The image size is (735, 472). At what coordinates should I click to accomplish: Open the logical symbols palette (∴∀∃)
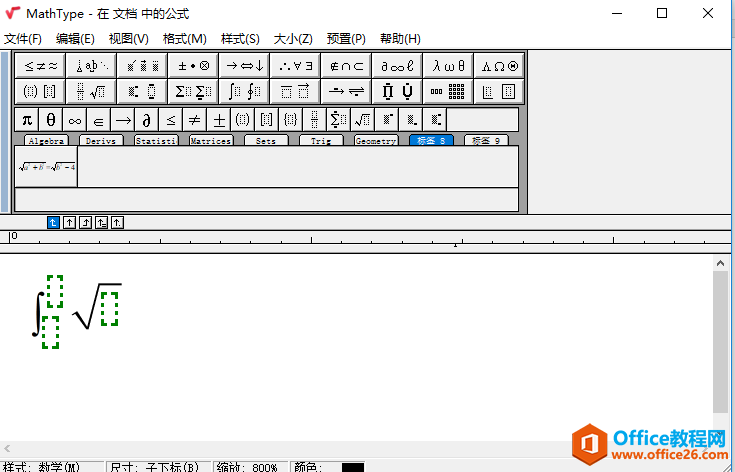tap(295, 66)
